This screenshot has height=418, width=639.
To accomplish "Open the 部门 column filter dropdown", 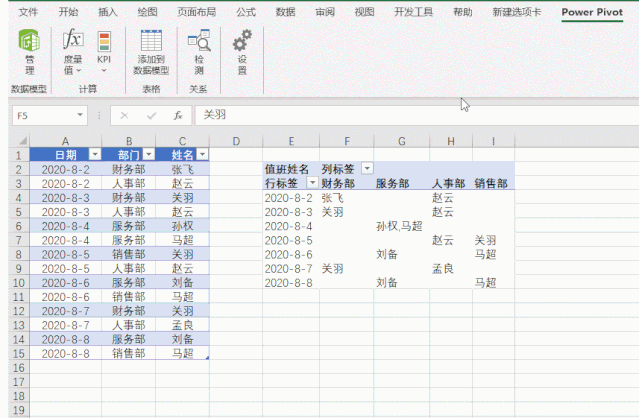I will (x=149, y=154).
